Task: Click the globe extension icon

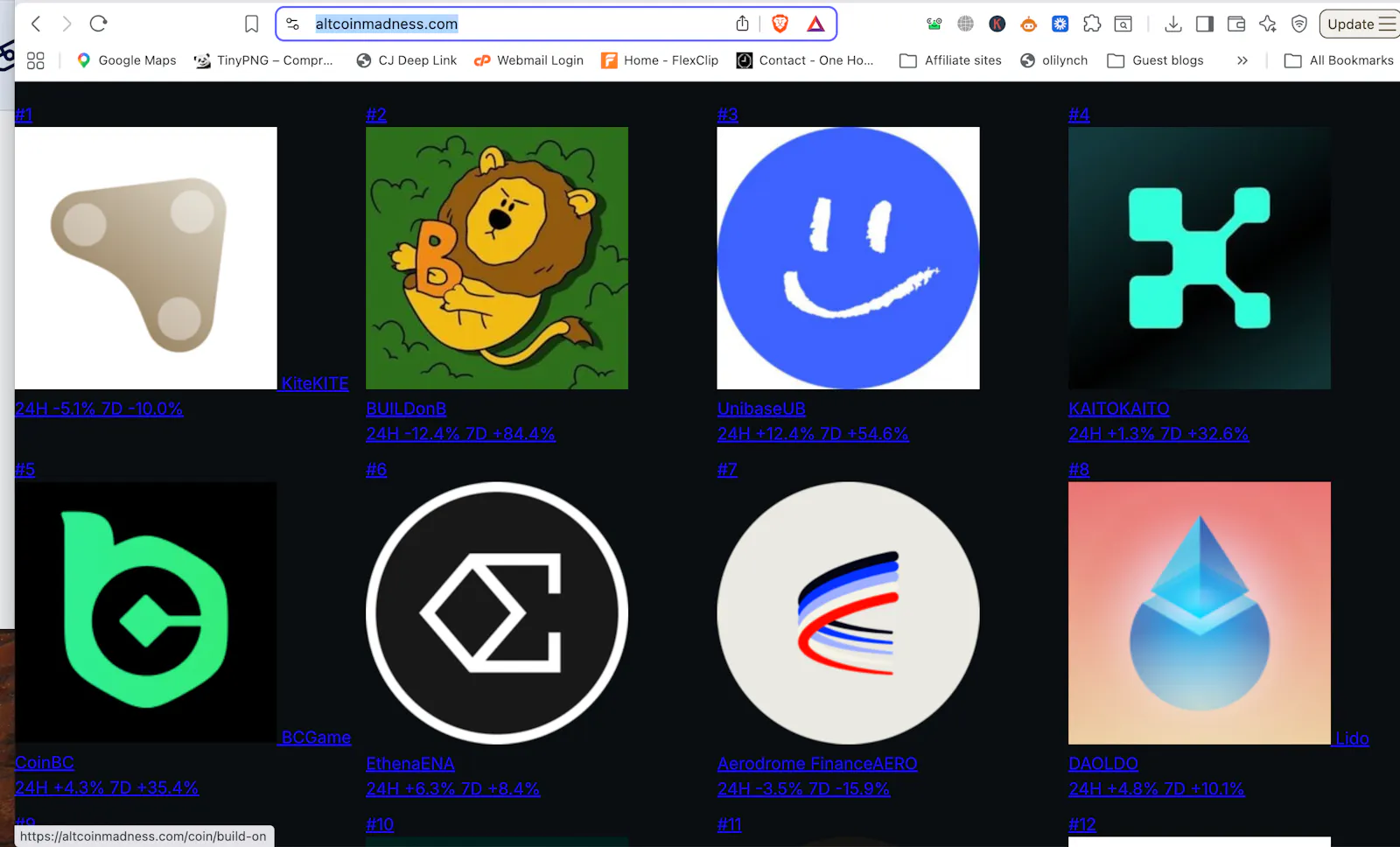Action: click(966, 24)
